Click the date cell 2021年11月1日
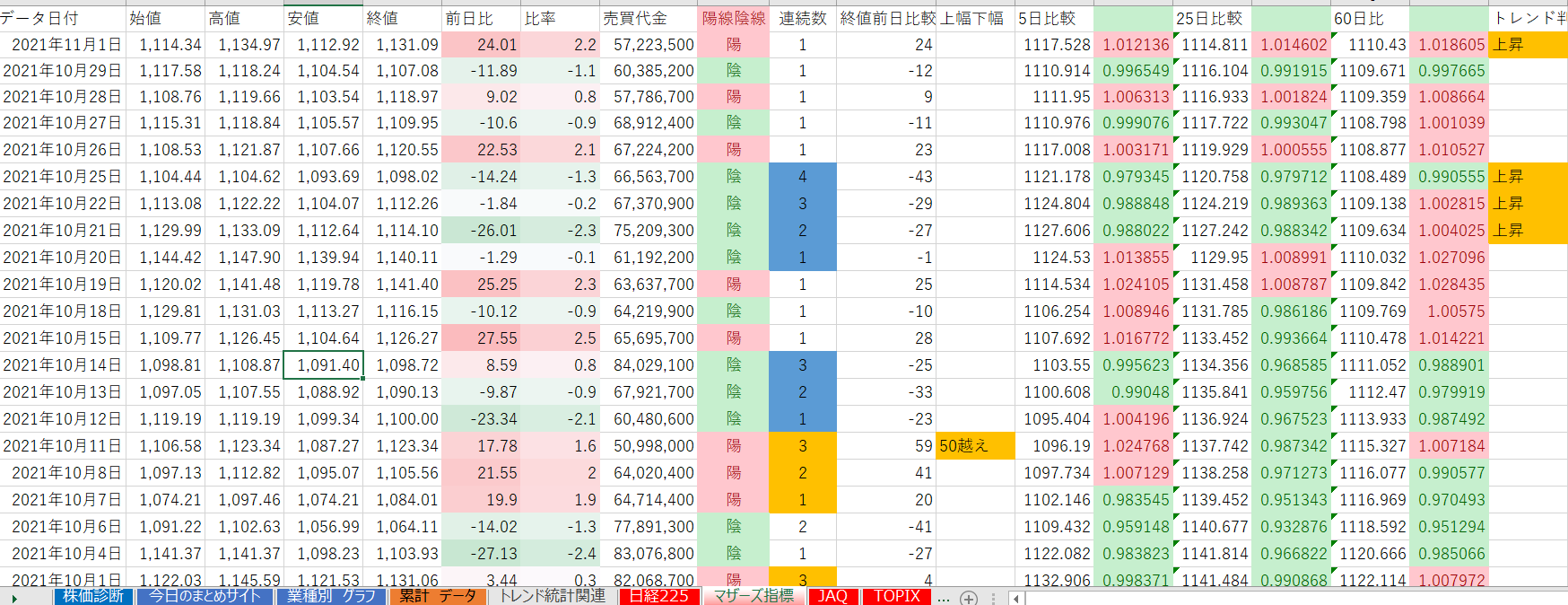 63,45
